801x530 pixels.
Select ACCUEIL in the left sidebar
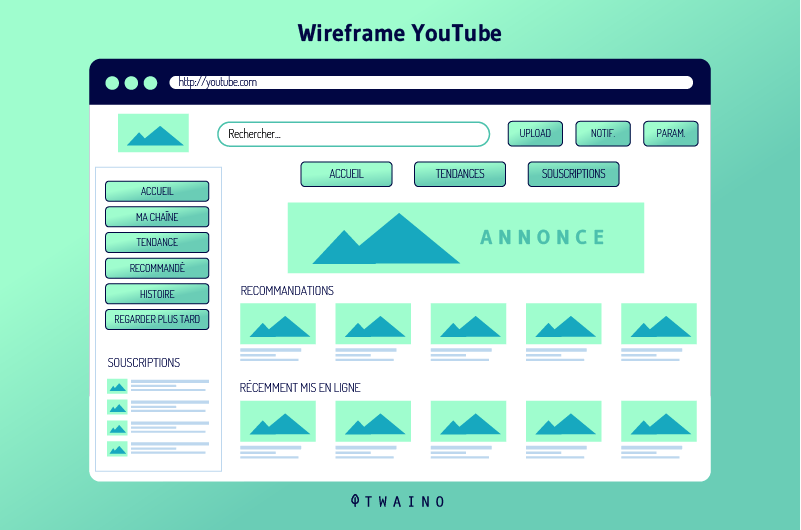tap(157, 191)
